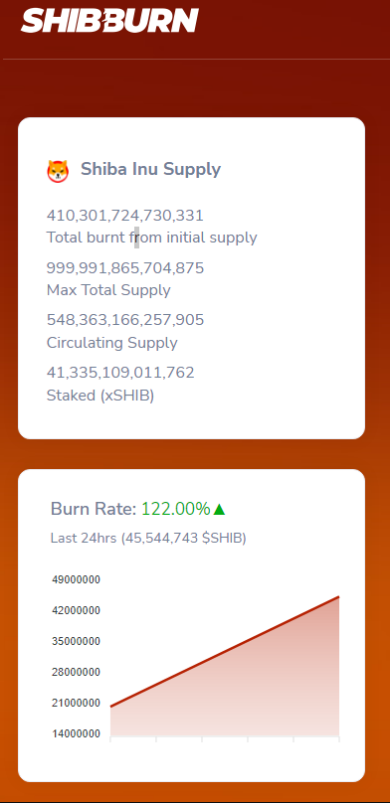This screenshot has height=803, width=390.
Task: Click the 49000000 y-axis label
Action: click(x=76, y=580)
